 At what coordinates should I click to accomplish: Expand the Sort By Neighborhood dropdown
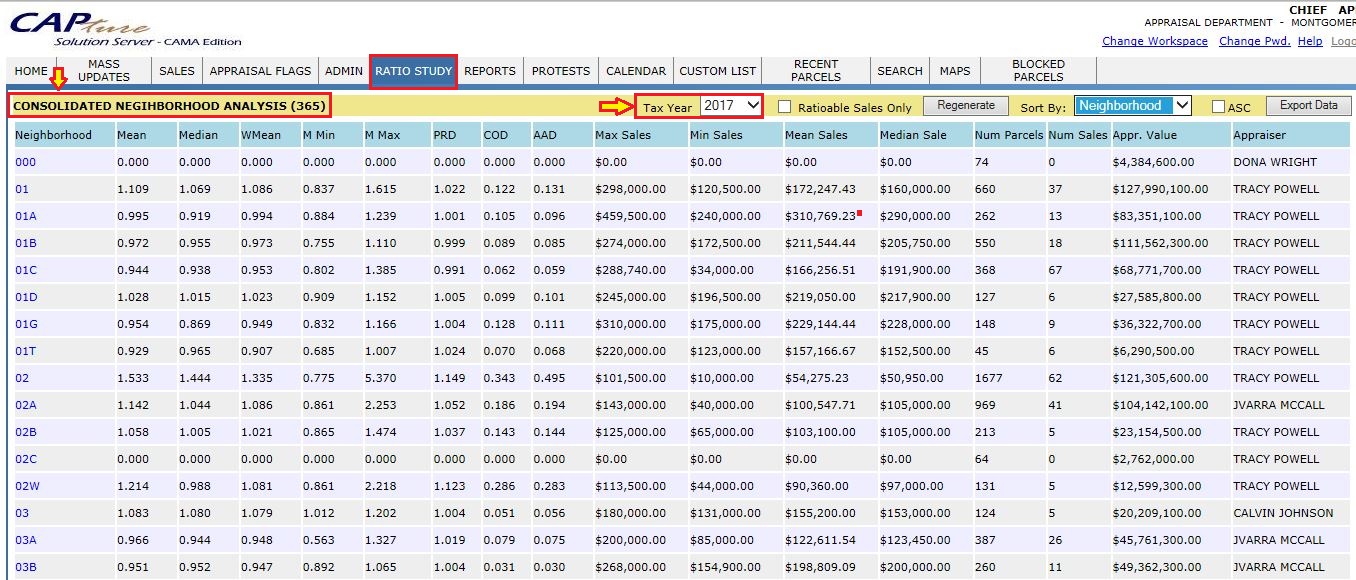[x=1133, y=105]
